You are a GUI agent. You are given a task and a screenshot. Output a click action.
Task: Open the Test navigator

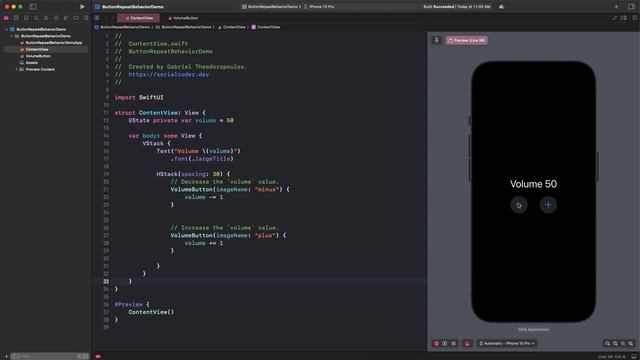coord(56,18)
